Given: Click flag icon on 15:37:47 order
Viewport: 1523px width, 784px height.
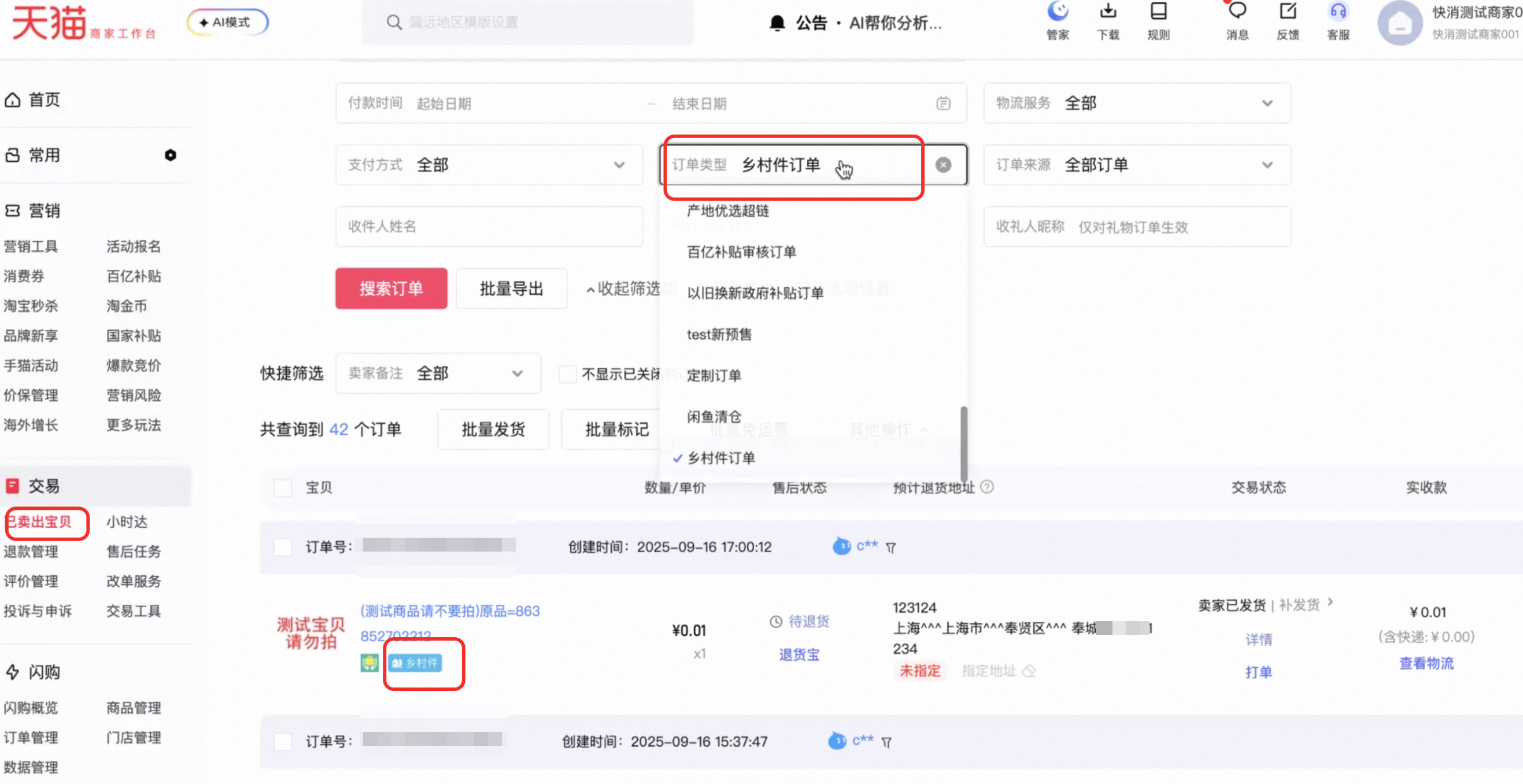Looking at the screenshot, I should [x=886, y=742].
